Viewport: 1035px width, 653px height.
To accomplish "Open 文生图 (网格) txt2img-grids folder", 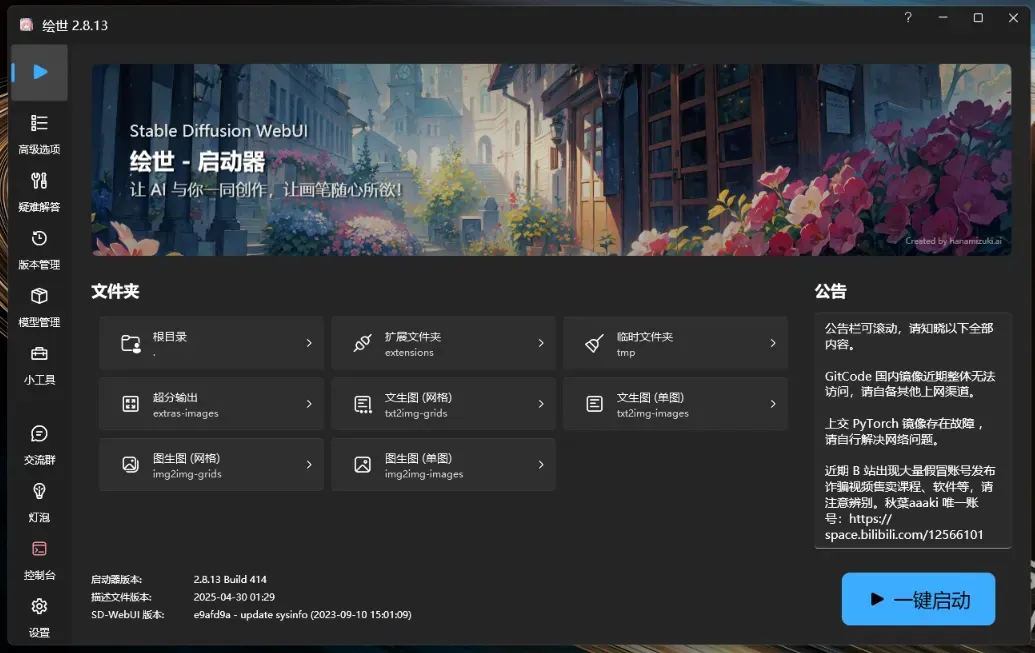I will pos(443,404).
